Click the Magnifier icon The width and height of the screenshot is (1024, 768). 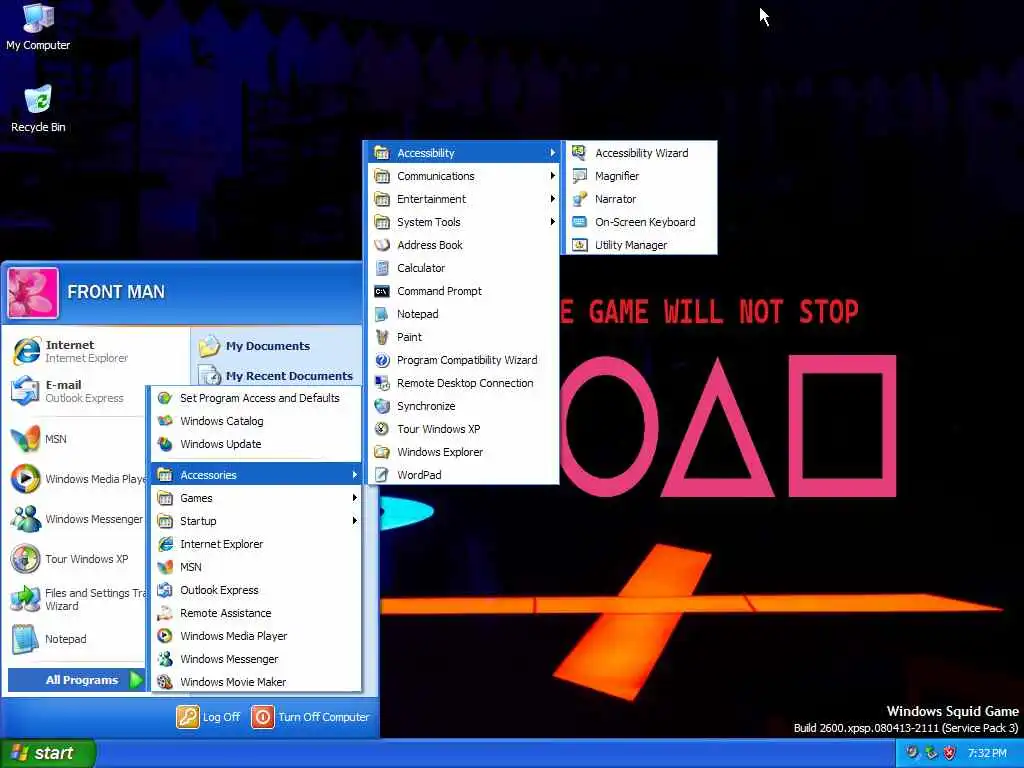[579, 176]
